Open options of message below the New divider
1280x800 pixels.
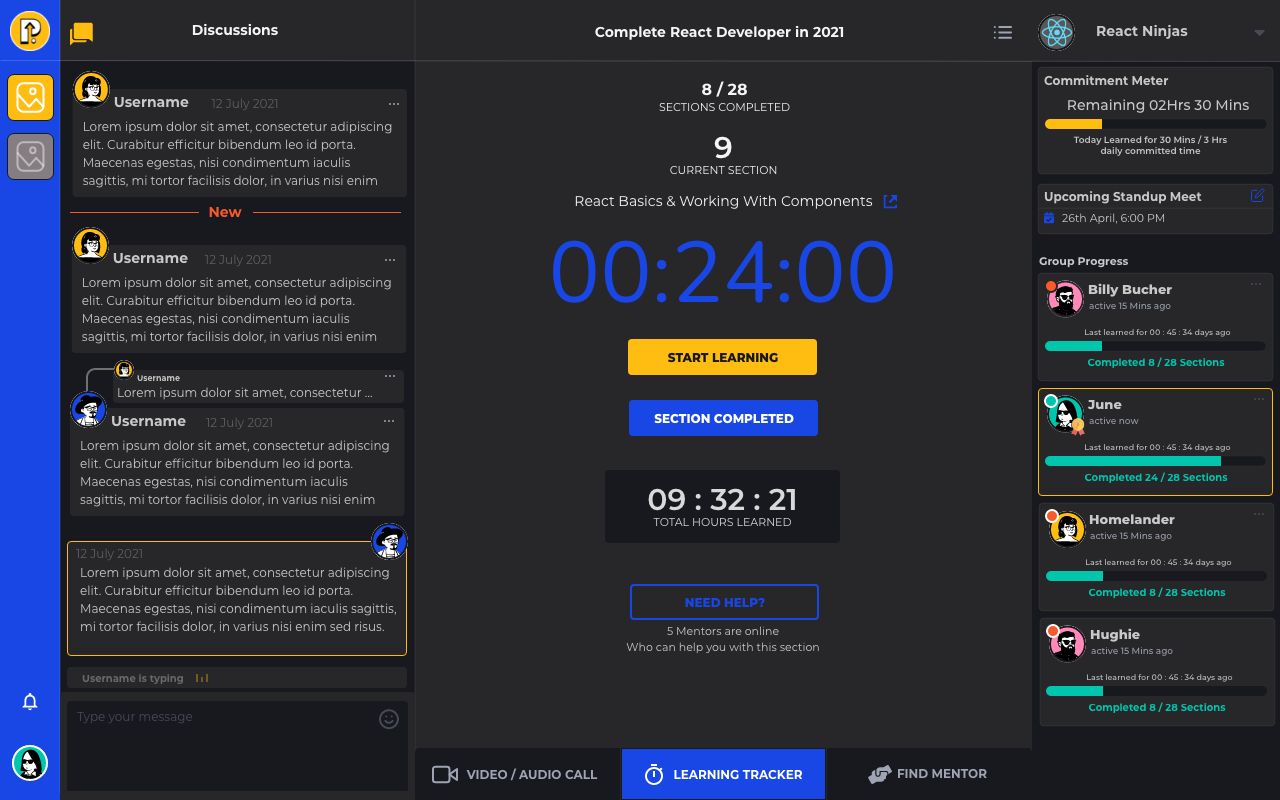tap(390, 260)
